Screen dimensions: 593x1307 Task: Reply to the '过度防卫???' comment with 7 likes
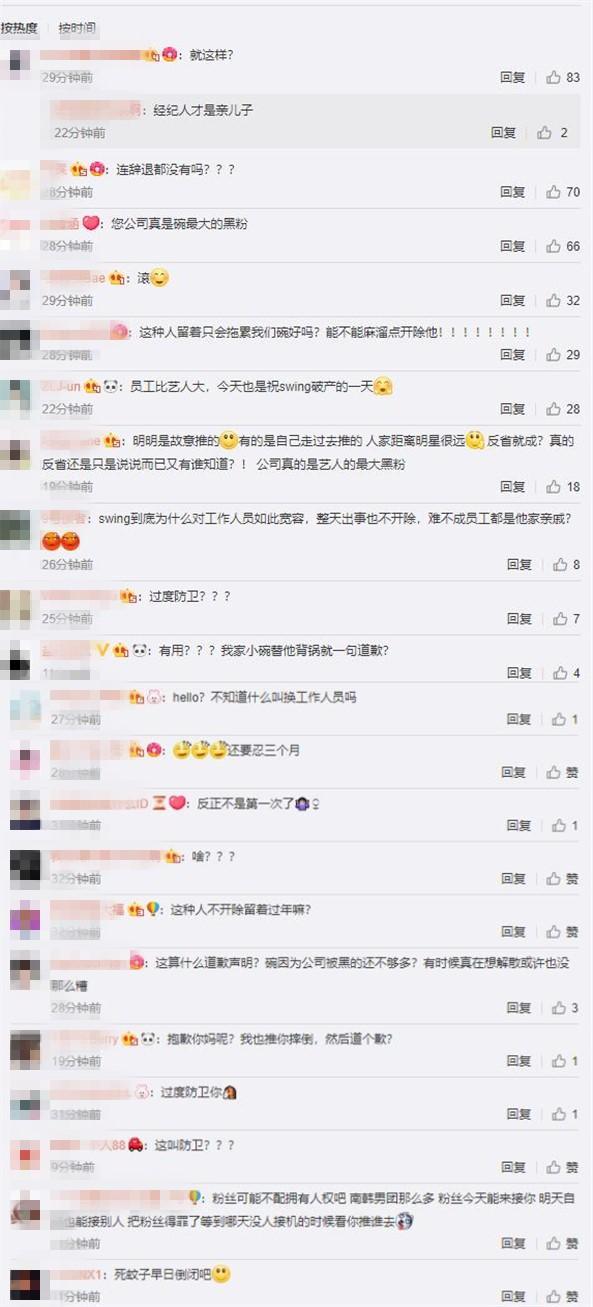point(519,619)
